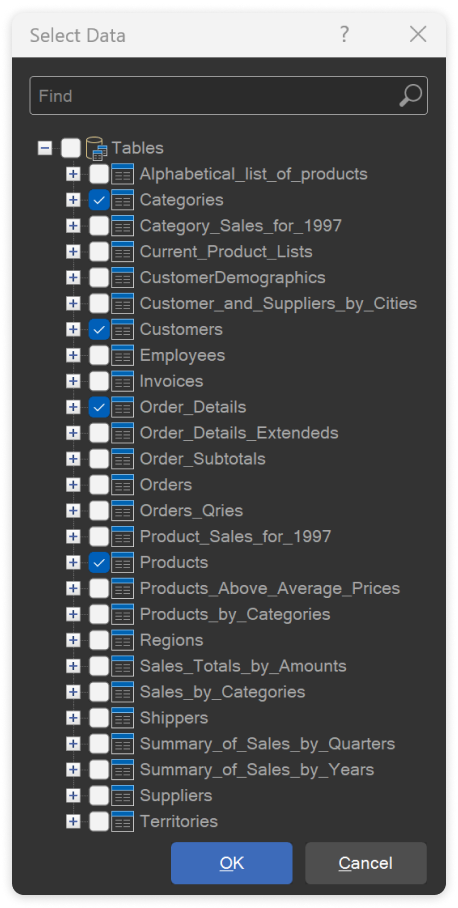Select the Sales_by_Categories tree item
The width and height of the screenshot is (458, 908).
(222, 692)
